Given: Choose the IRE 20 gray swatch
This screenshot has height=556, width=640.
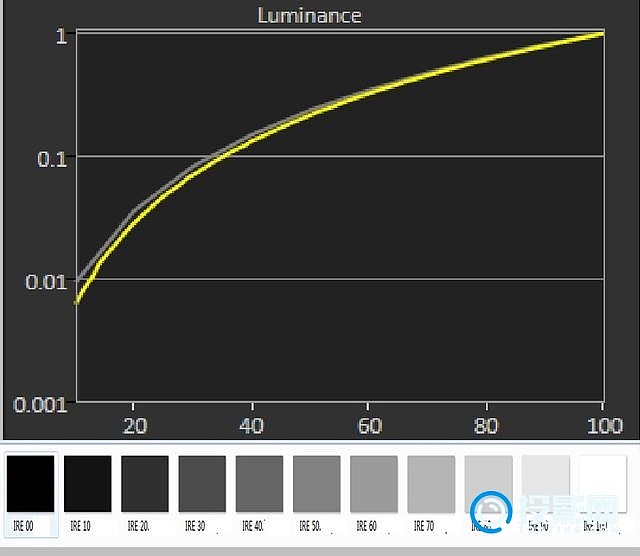Looking at the screenshot, I should pyautogui.click(x=145, y=485).
